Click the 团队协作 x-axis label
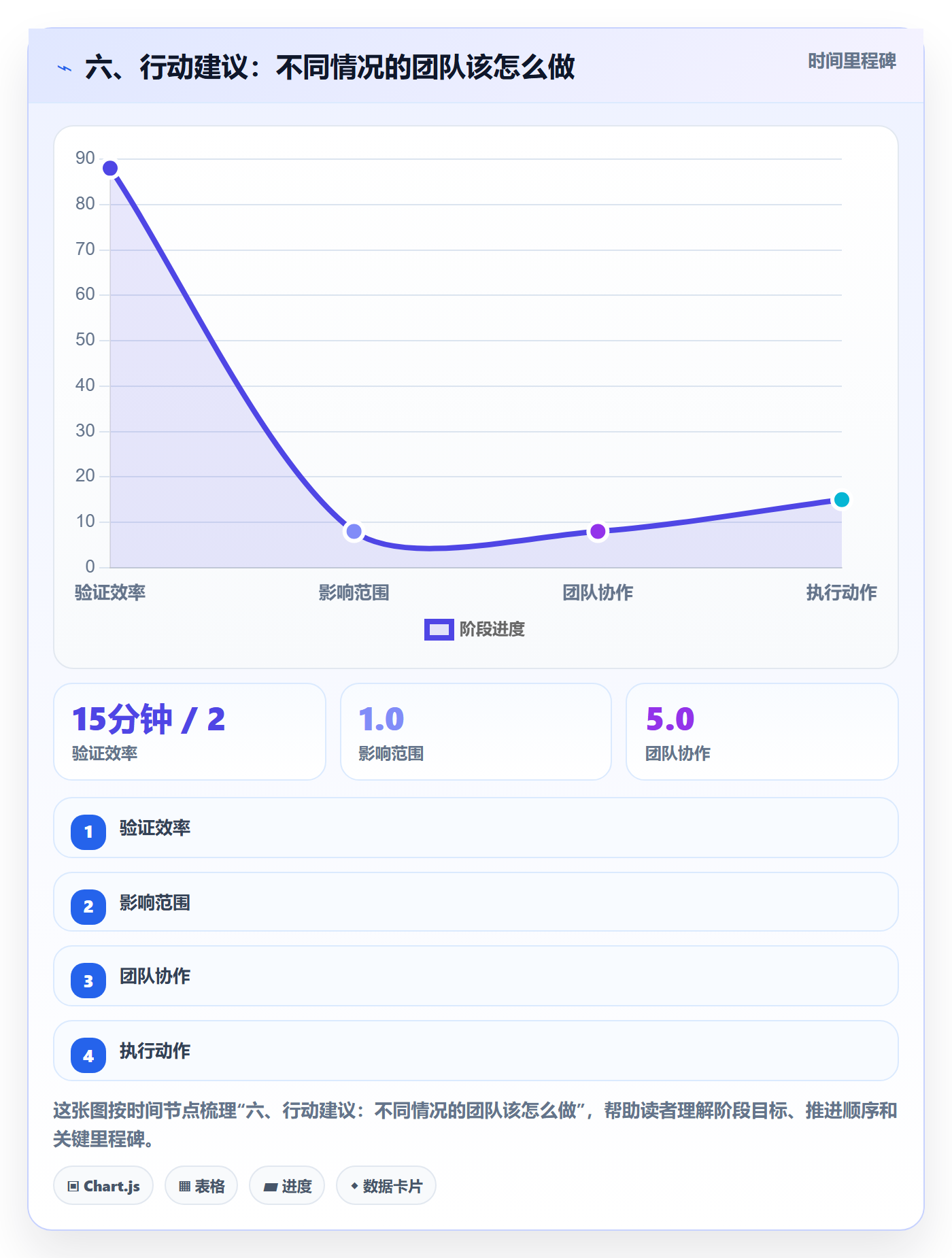This screenshot has height=1258, width=952. point(598,592)
